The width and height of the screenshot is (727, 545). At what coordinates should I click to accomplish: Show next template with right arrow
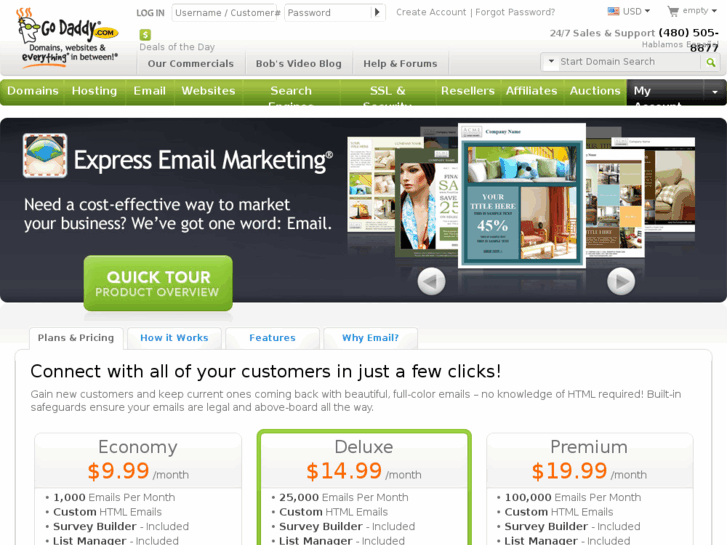(x=621, y=281)
